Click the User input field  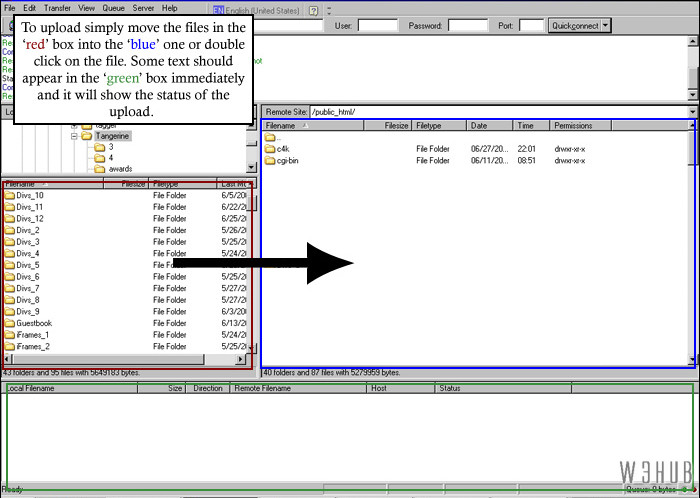378,26
